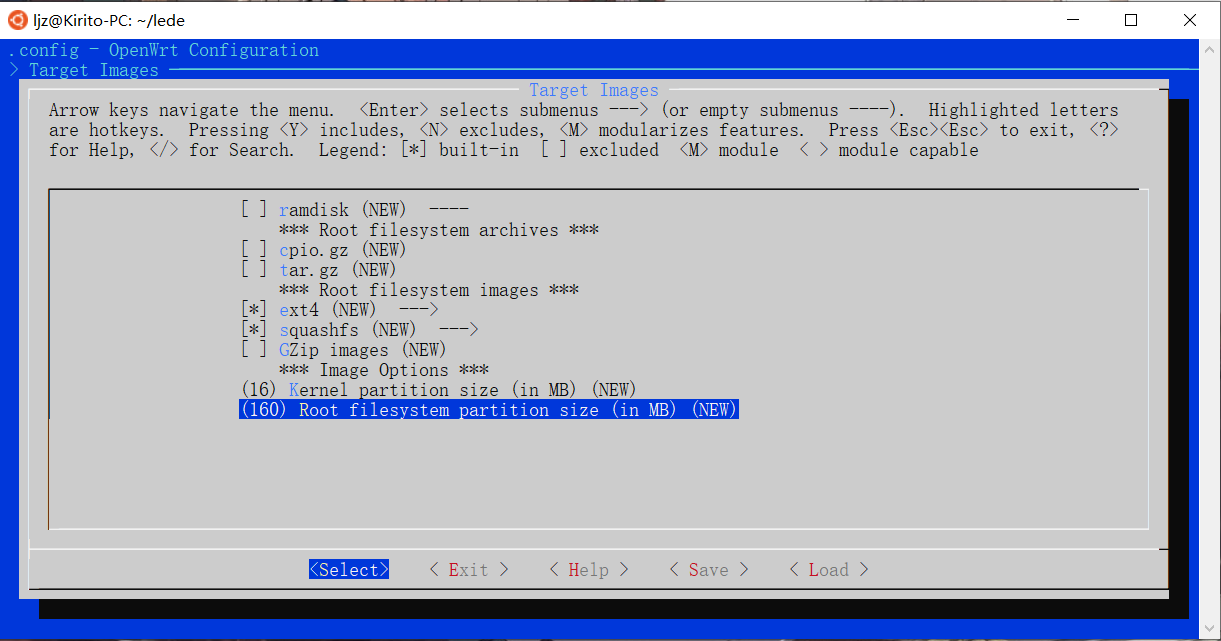The image size is (1221, 641).
Task: Load a configuration file
Action: click(827, 569)
